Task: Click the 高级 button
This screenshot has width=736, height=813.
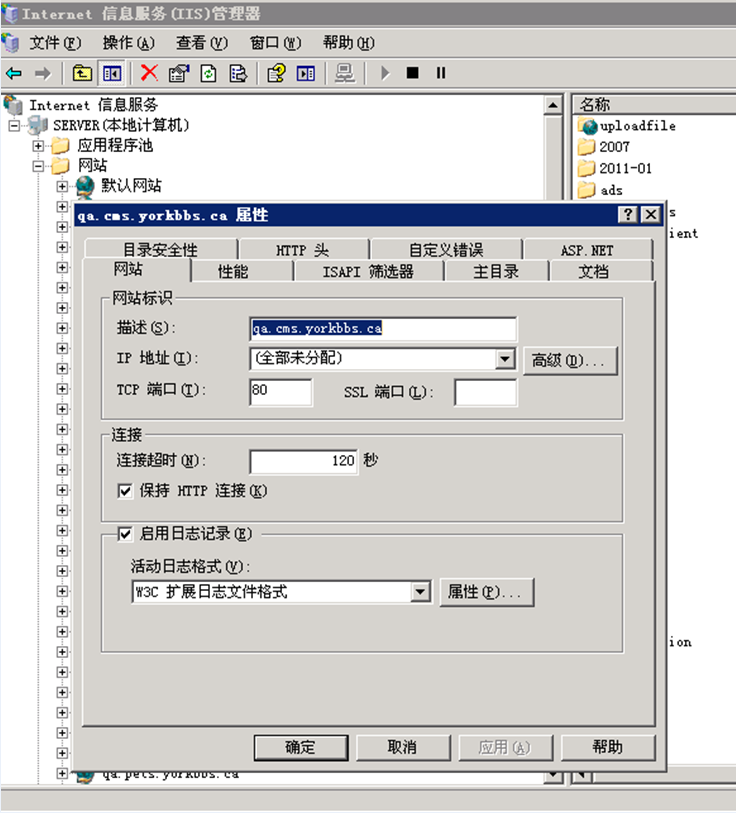Action: pyautogui.click(x=570, y=360)
